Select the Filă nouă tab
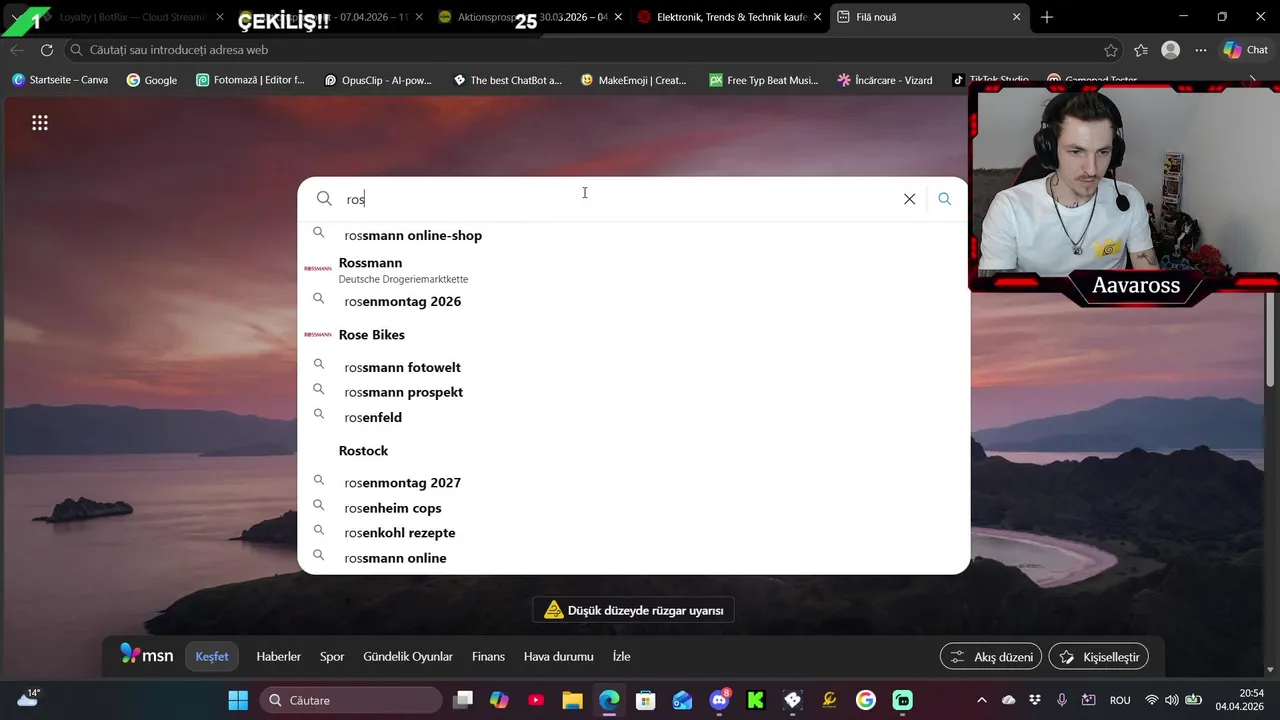Screen dimensions: 1280x720 pyautogui.click(x=930, y=17)
